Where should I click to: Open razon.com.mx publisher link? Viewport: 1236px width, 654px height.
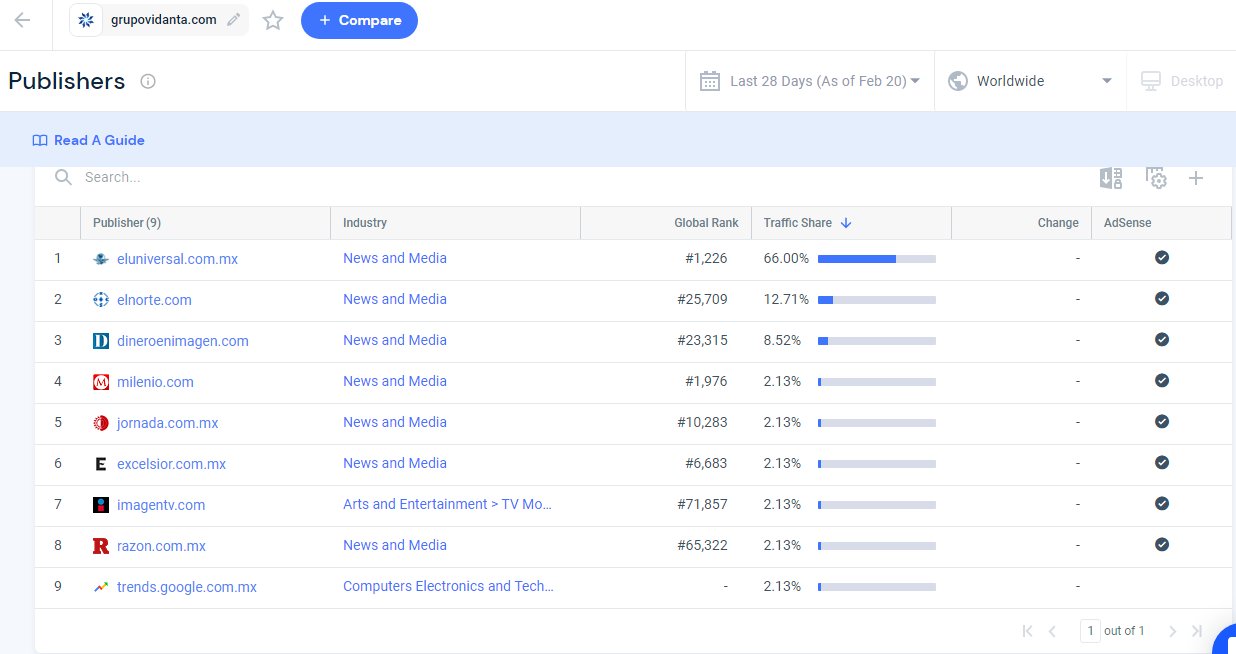(x=161, y=546)
